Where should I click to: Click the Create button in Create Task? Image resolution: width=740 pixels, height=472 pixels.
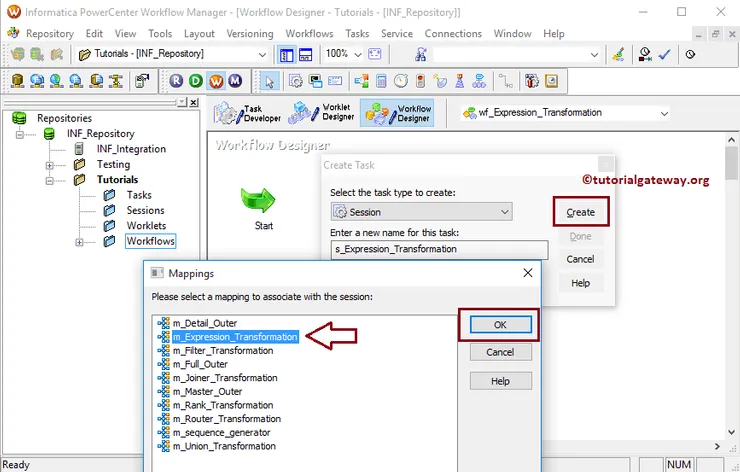(x=580, y=212)
